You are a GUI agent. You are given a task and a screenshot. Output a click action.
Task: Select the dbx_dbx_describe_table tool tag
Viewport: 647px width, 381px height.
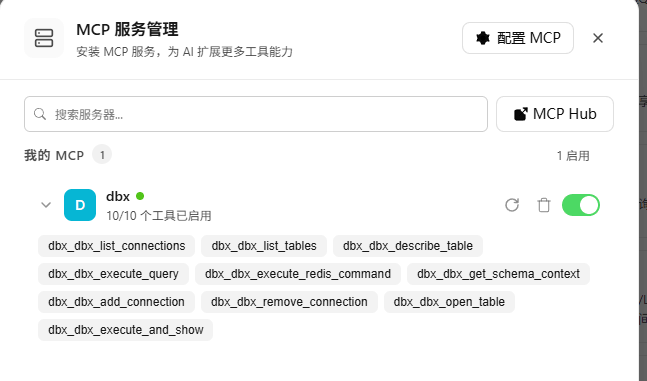408,246
